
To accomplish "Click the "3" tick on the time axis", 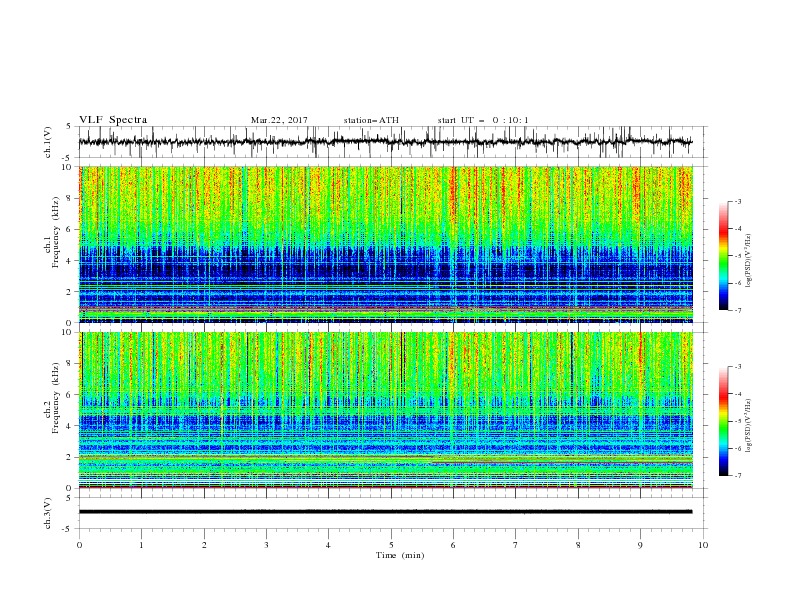I will 266,545.
